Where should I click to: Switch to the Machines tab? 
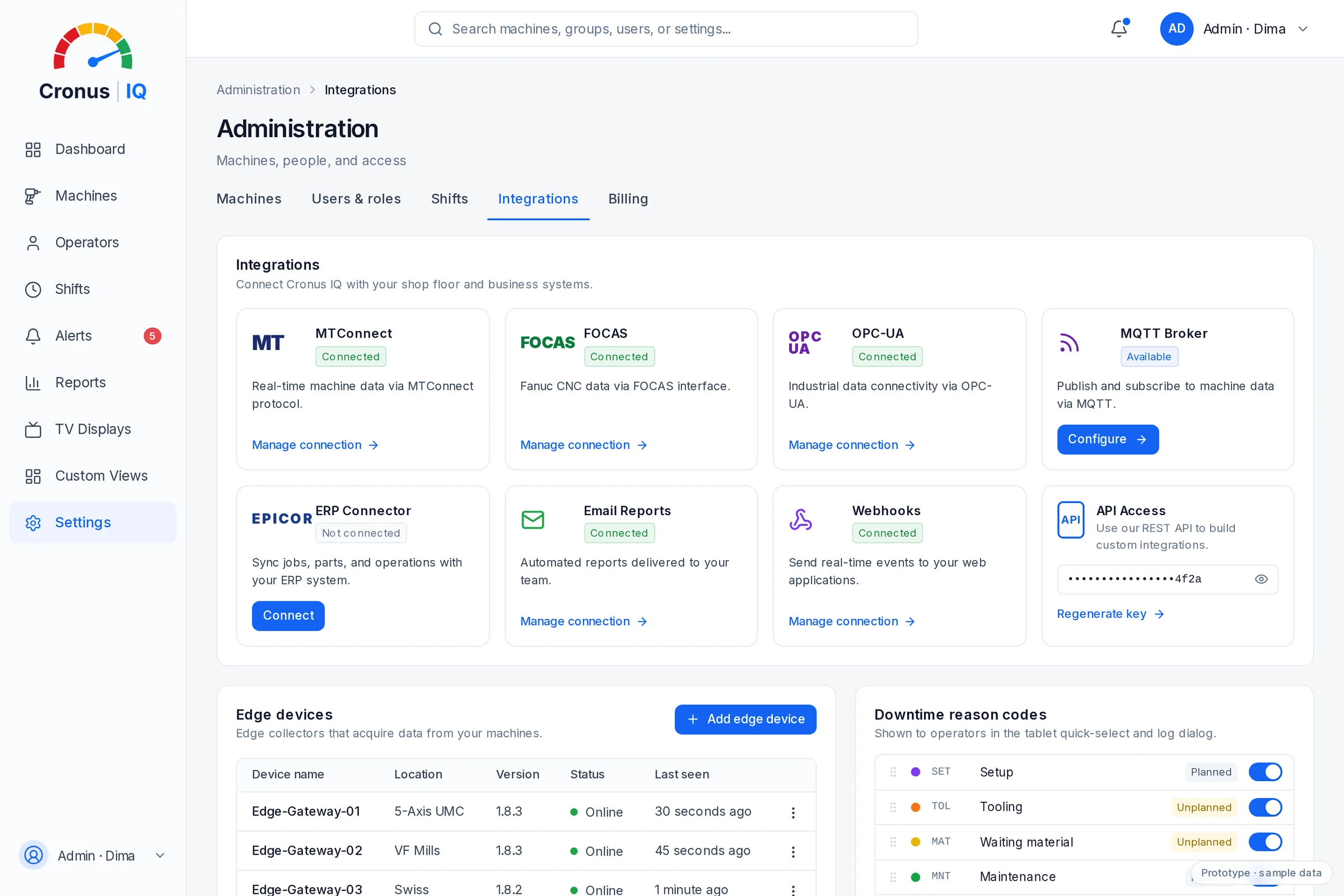point(249,199)
